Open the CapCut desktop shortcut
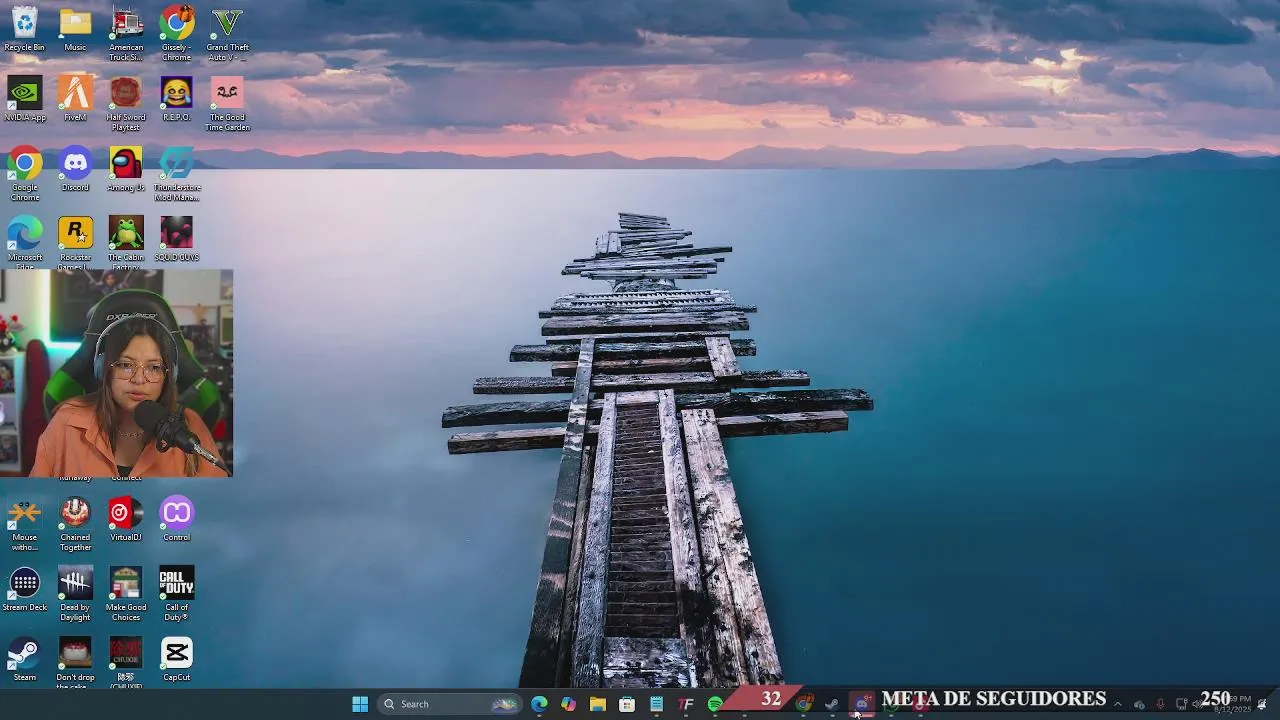The image size is (1280, 720). (x=176, y=660)
